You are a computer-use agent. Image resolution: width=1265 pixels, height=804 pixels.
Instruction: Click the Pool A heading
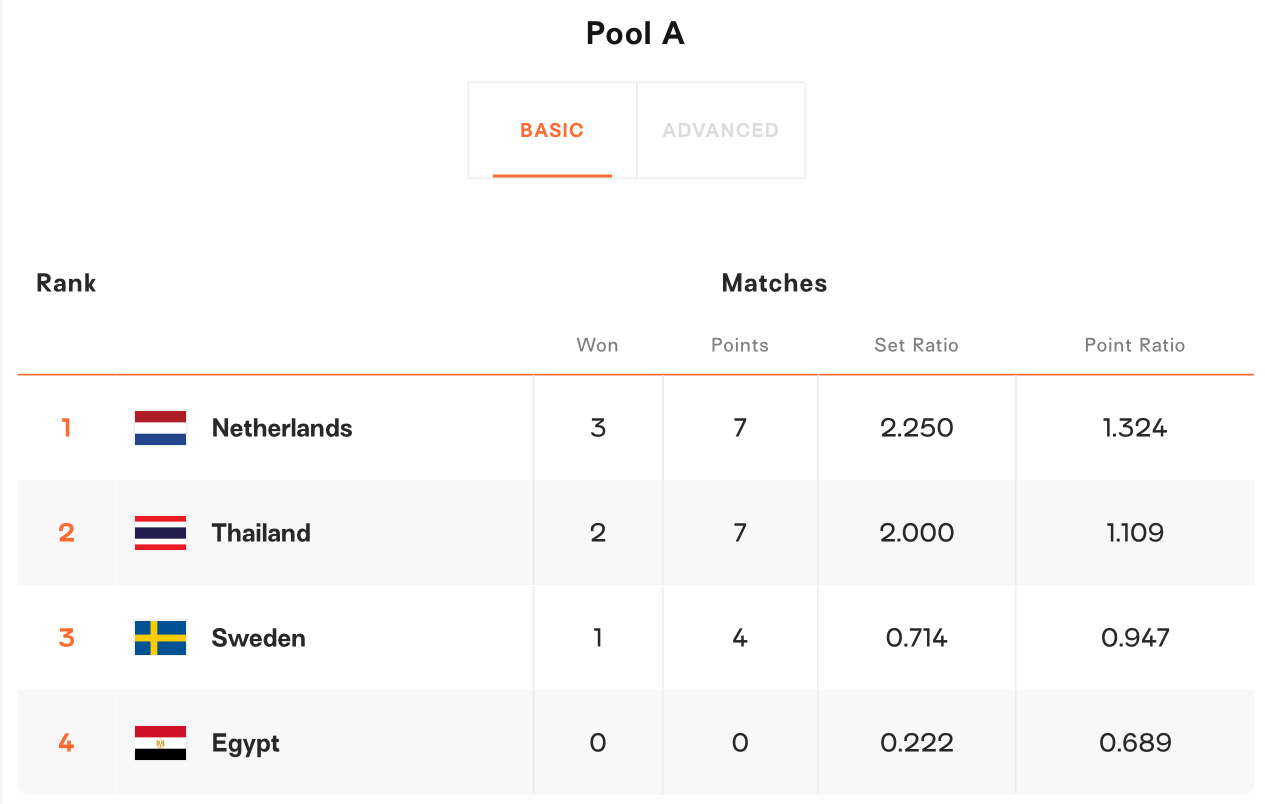click(x=635, y=33)
